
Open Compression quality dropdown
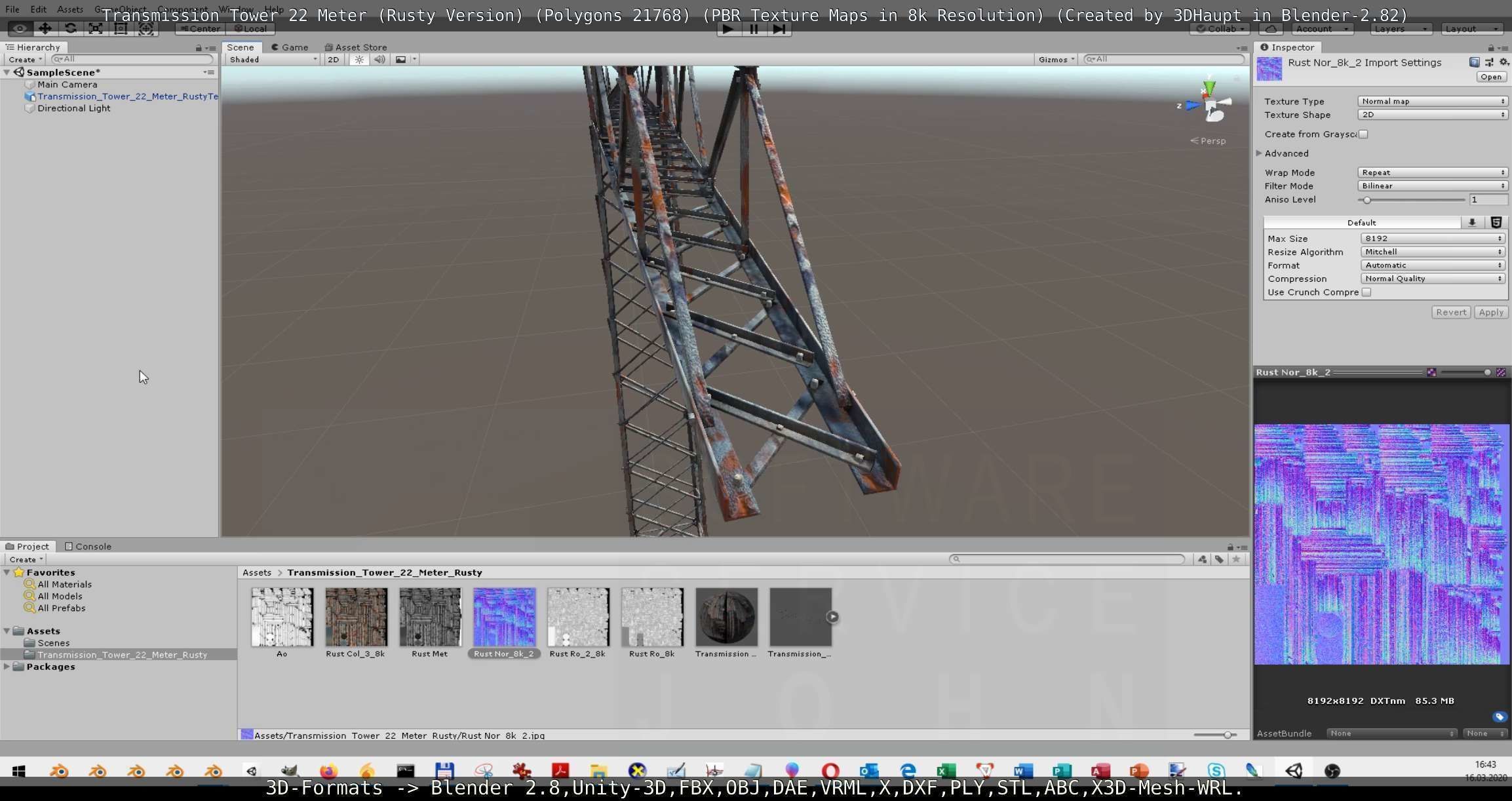pos(1433,279)
